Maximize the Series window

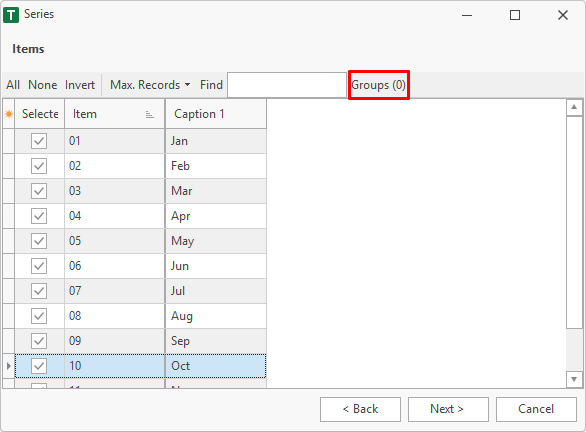click(515, 15)
